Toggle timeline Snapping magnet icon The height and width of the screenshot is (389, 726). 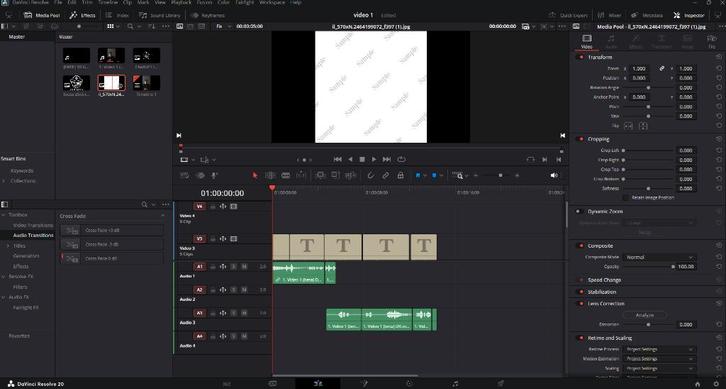(370, 176)
